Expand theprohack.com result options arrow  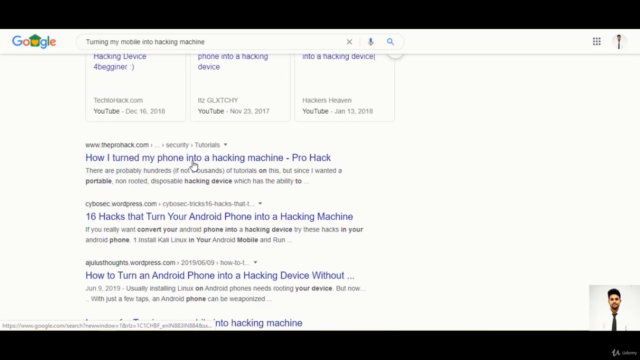(225, 145)
